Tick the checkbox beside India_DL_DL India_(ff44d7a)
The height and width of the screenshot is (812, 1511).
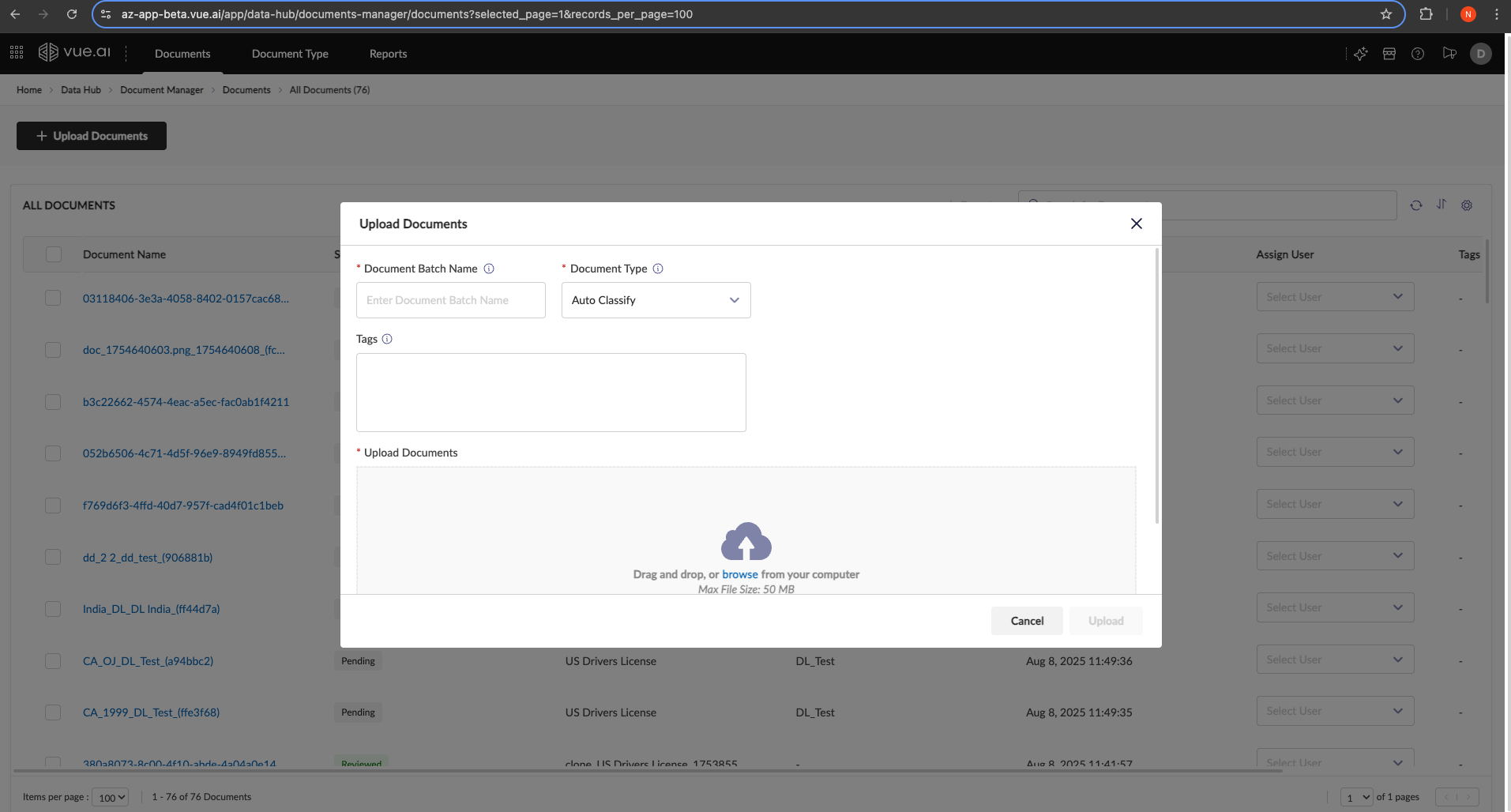[53, 609]
